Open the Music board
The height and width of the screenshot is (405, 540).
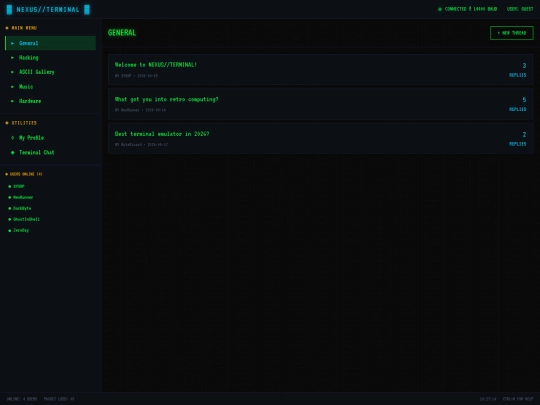click(51, 86)
